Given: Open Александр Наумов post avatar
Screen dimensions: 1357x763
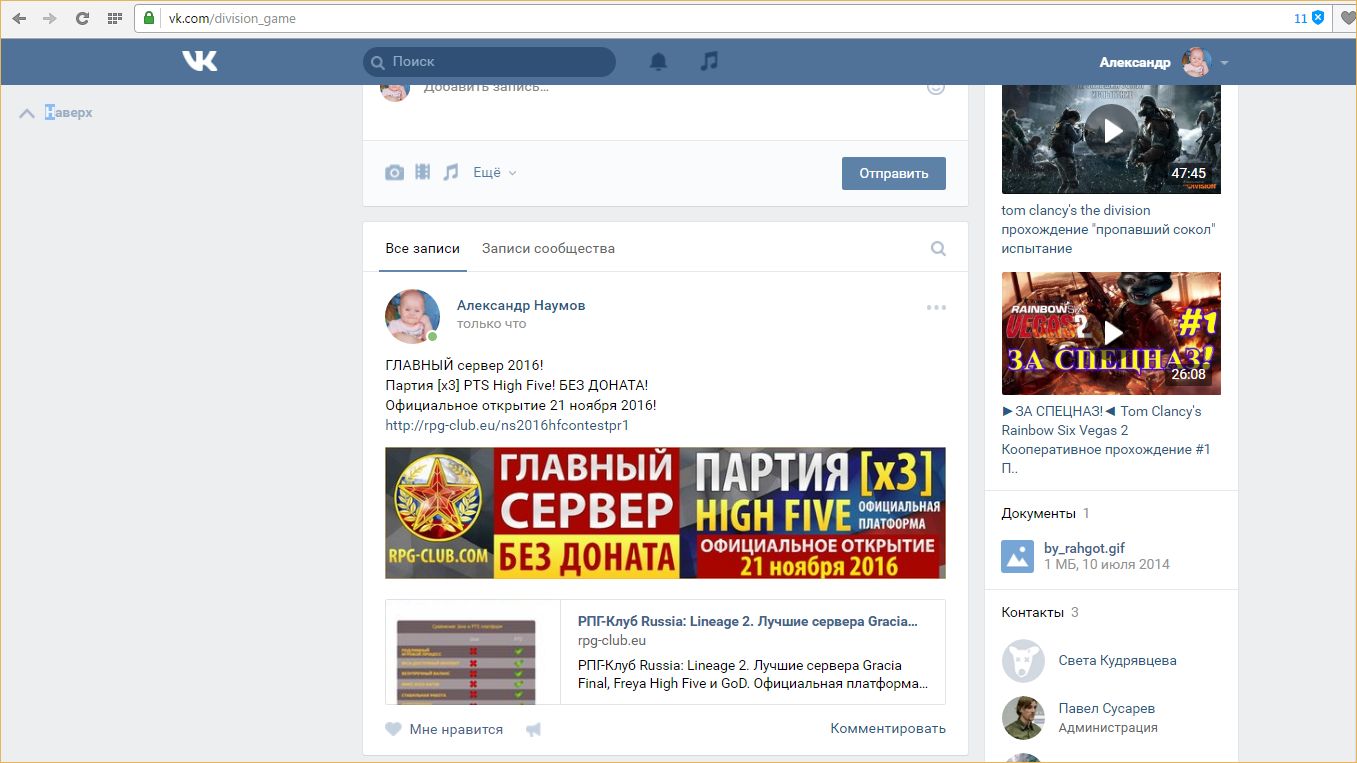Looking at the screenshot, I should coord(412,317).
